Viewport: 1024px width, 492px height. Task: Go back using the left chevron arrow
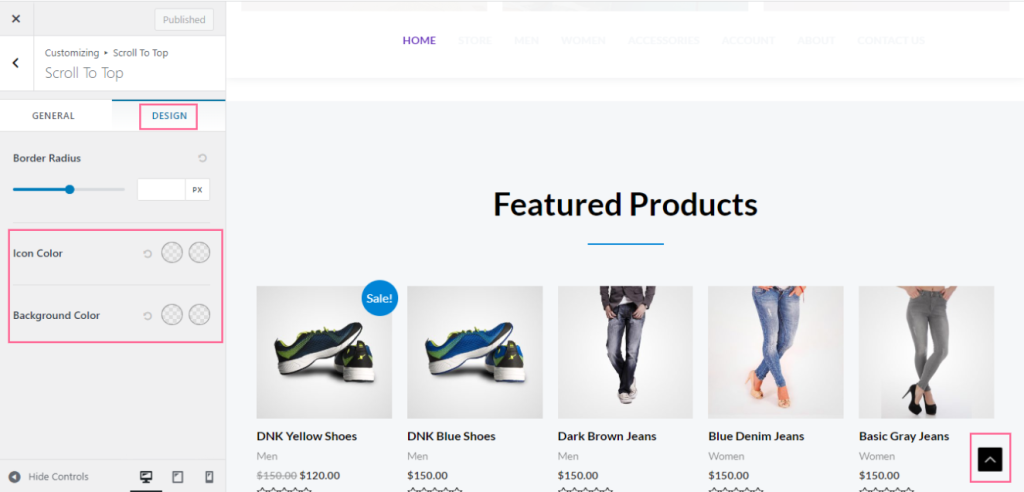[x=16, y=63]
